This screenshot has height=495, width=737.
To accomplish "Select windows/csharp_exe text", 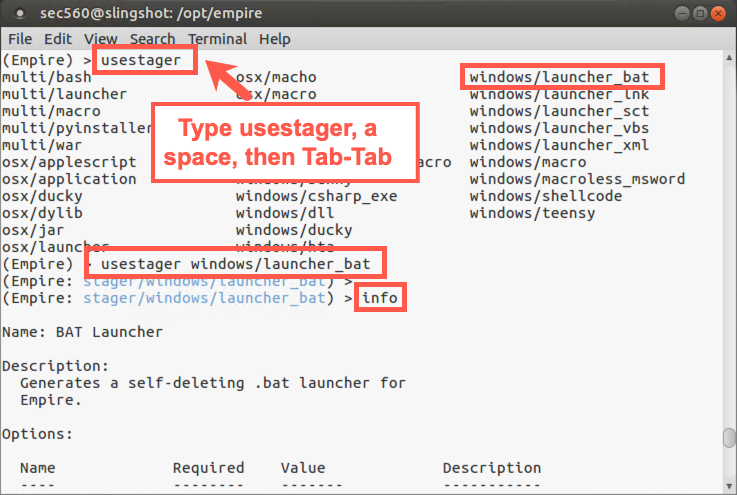I will 316,196.
